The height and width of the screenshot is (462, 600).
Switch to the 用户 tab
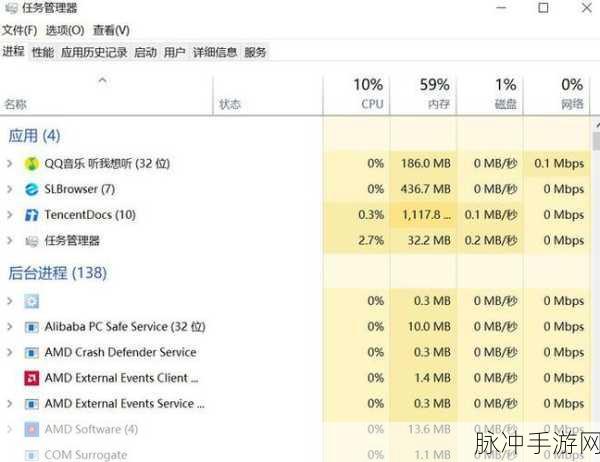(x=174, y=52)
